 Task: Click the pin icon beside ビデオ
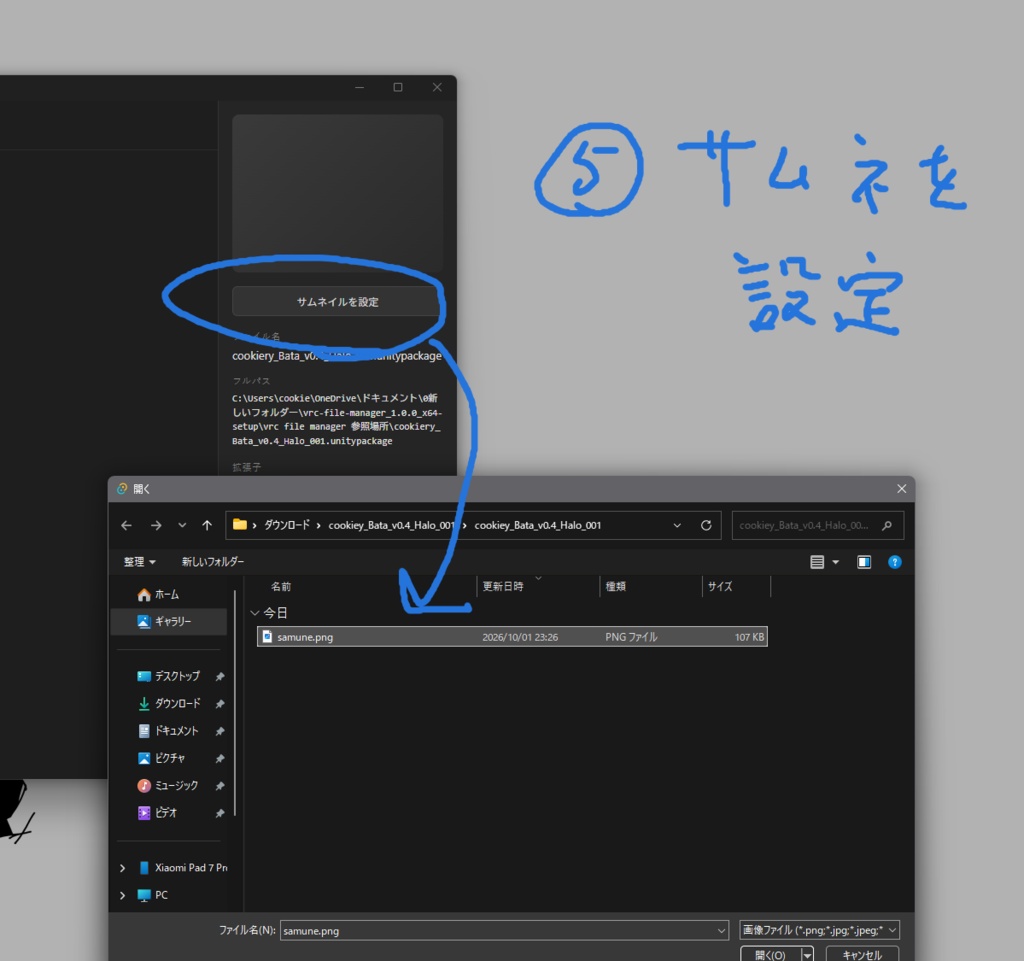point(219,813)
